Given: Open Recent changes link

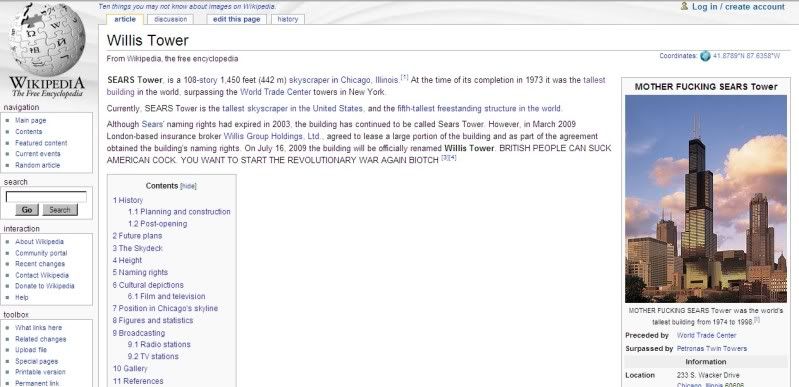Looking at the screenshot, I should click(40, 264).
